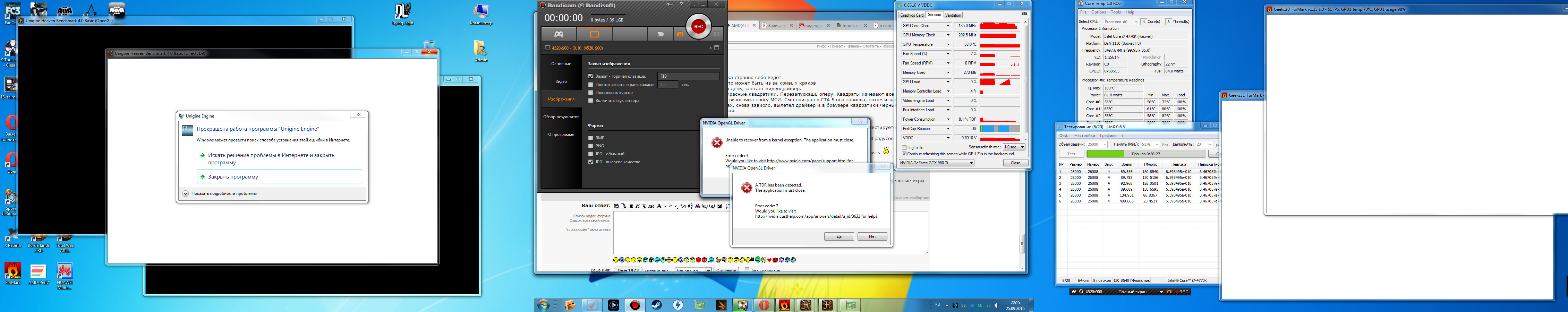Viewport: 1568px width, 312px height.
Task: Toggle the capture hotkey checkbox in Bandicam
Action: (590, 76)
